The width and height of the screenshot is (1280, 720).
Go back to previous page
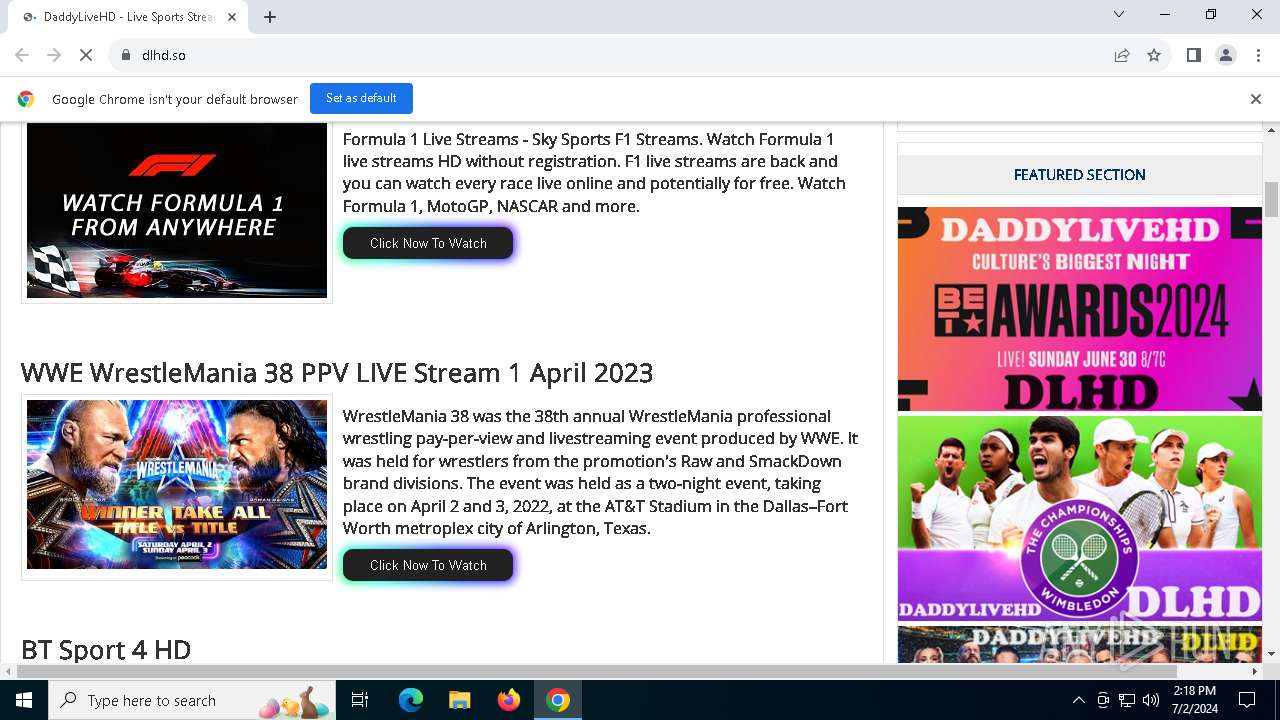tap(22, 55)
